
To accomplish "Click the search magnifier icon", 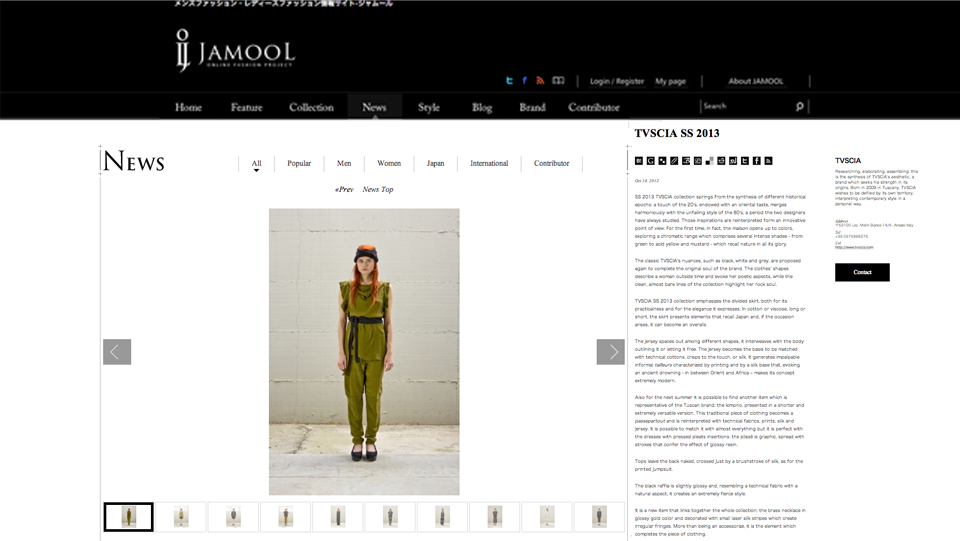I will pyautogui.click(x=800, y=106).
